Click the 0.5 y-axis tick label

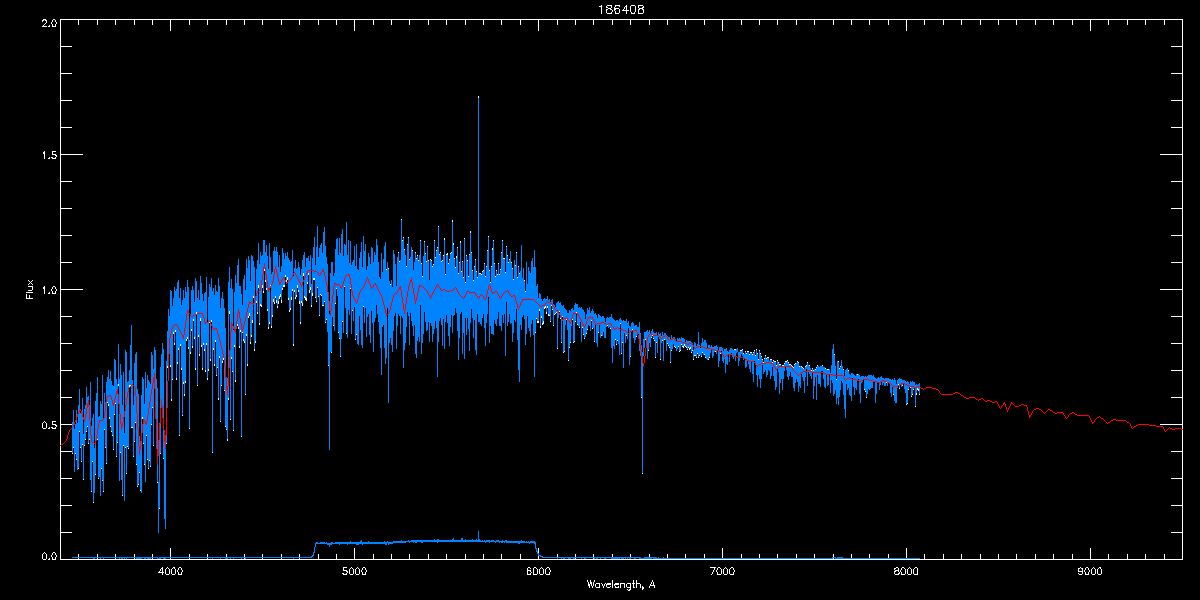(x=48, y=424)
